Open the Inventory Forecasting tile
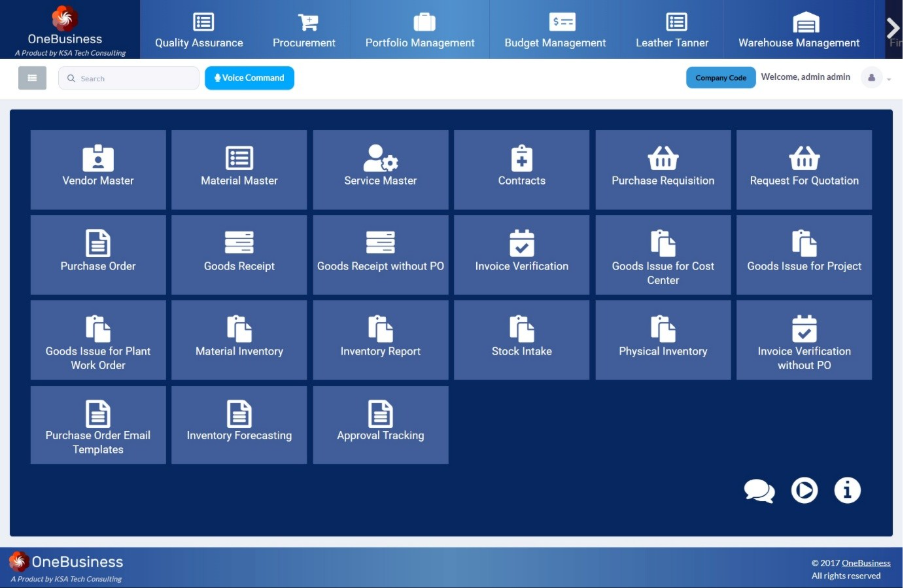903x588 pixels. [239, 424]
